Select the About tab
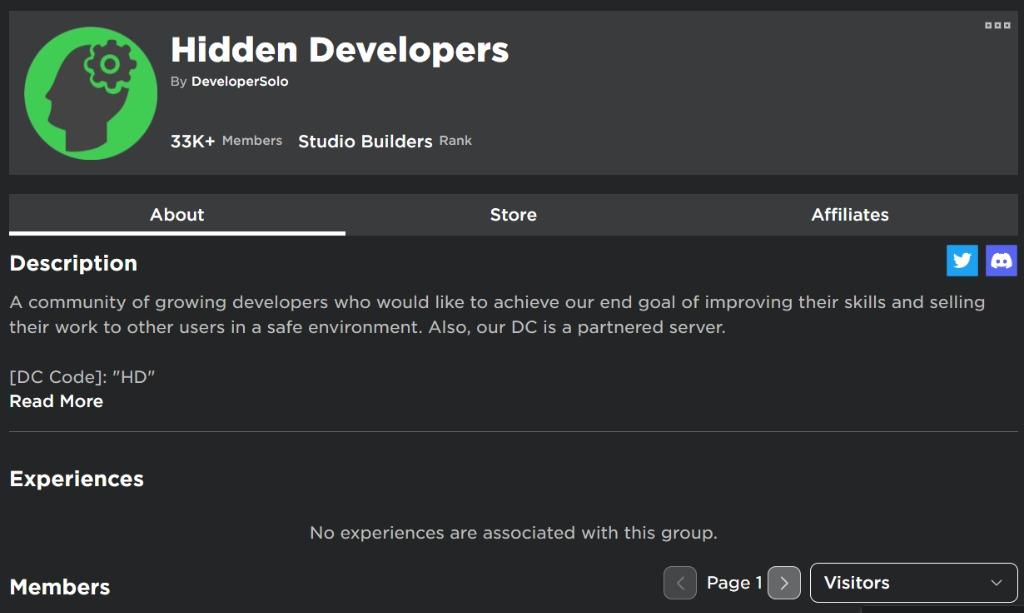 pyautogui.click(x=177, y=214)
